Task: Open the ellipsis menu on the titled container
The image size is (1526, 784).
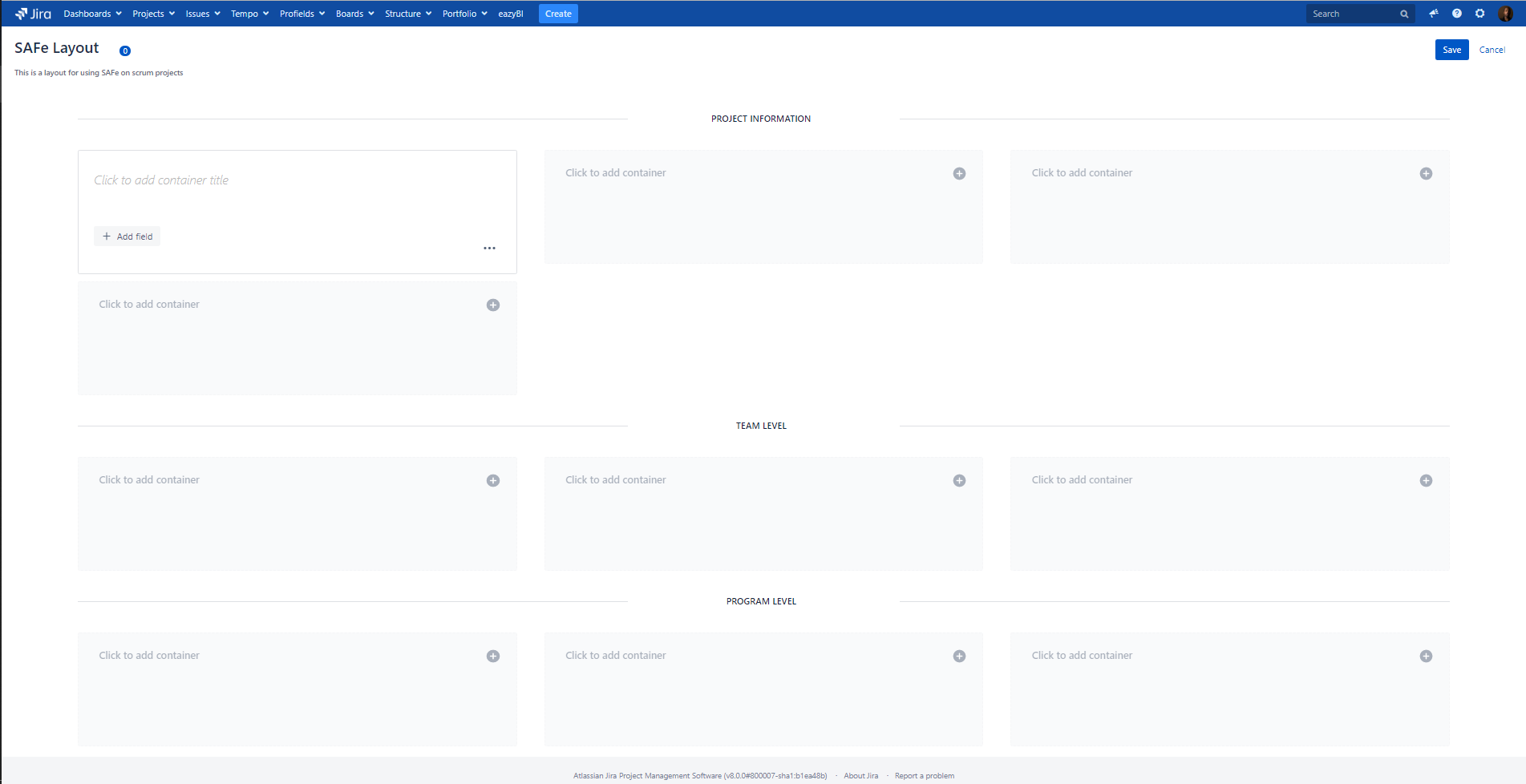Action: (x=489, y=248)
